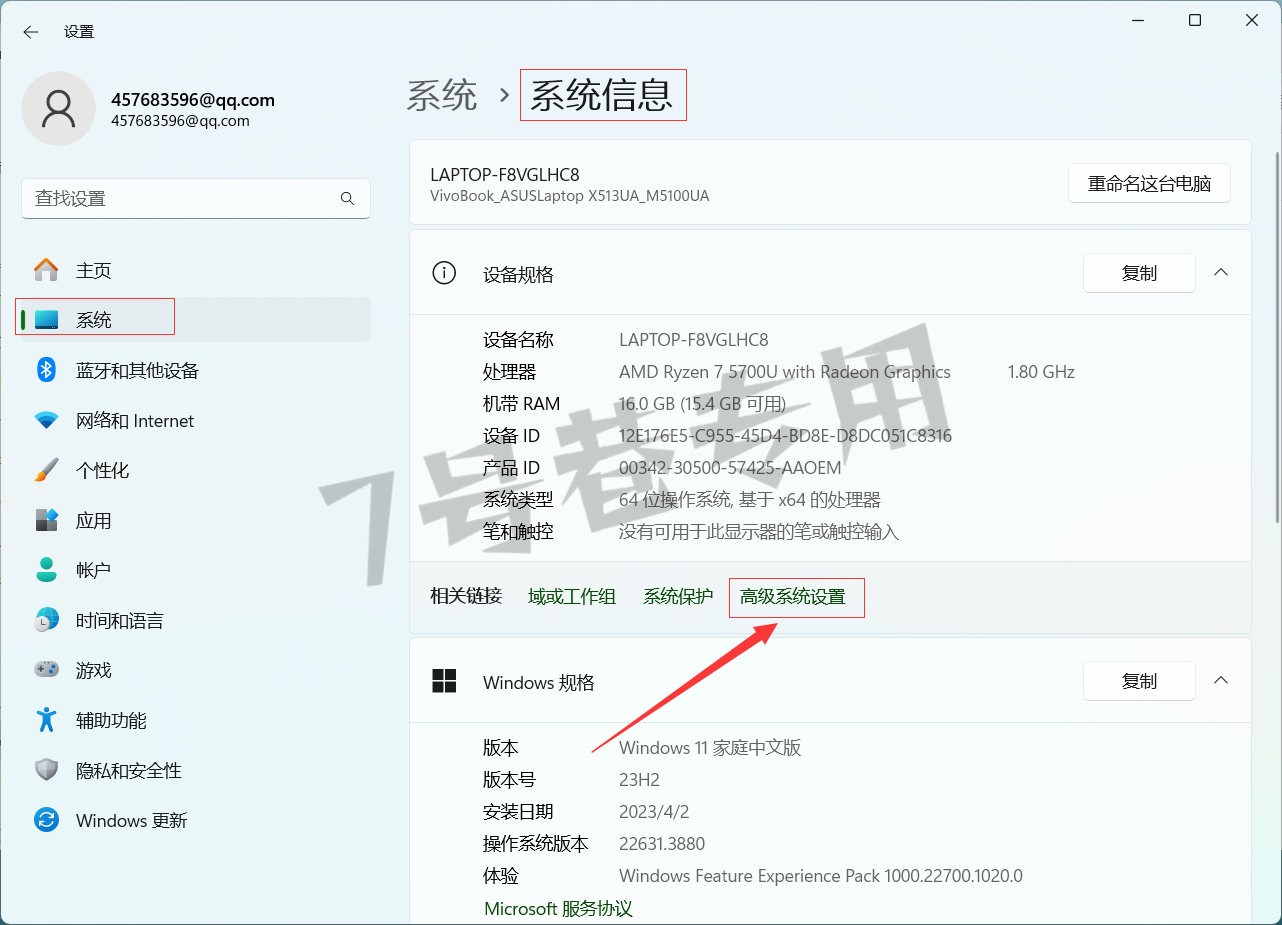Click the info icon beside 设备规格
1282x925 pixels.
(443, 273)
